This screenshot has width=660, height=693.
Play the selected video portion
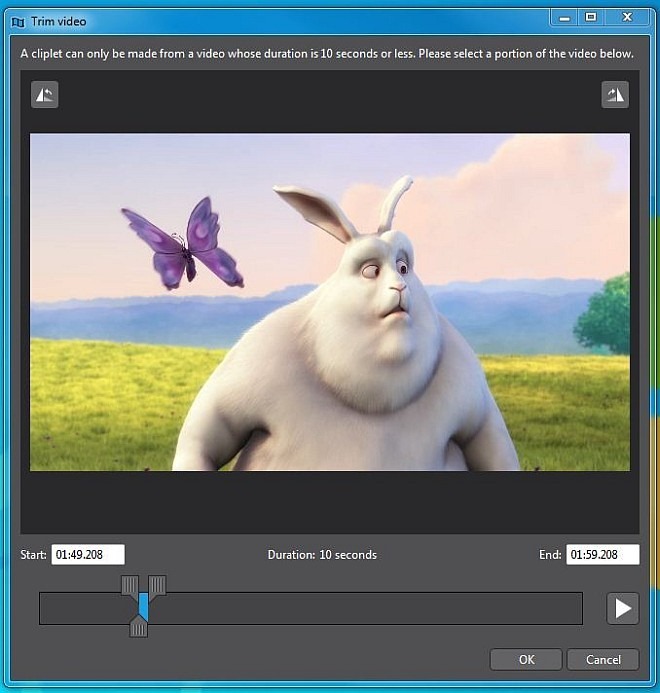pyautogui.click(x=622, y=608)
